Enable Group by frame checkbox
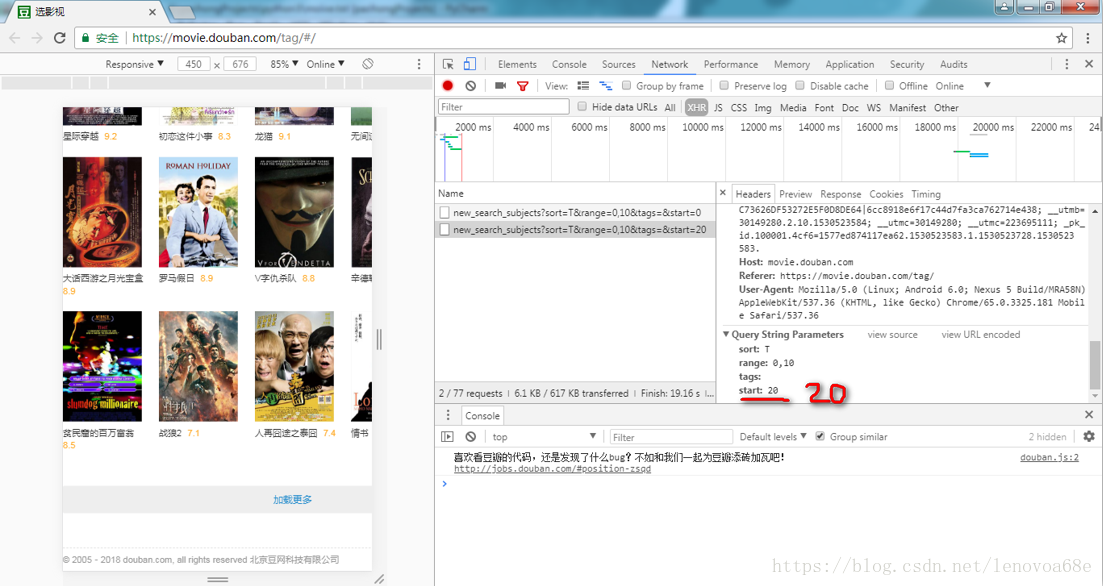Image resolution: width=1103 pixels, height=586 pixels. 626,86
